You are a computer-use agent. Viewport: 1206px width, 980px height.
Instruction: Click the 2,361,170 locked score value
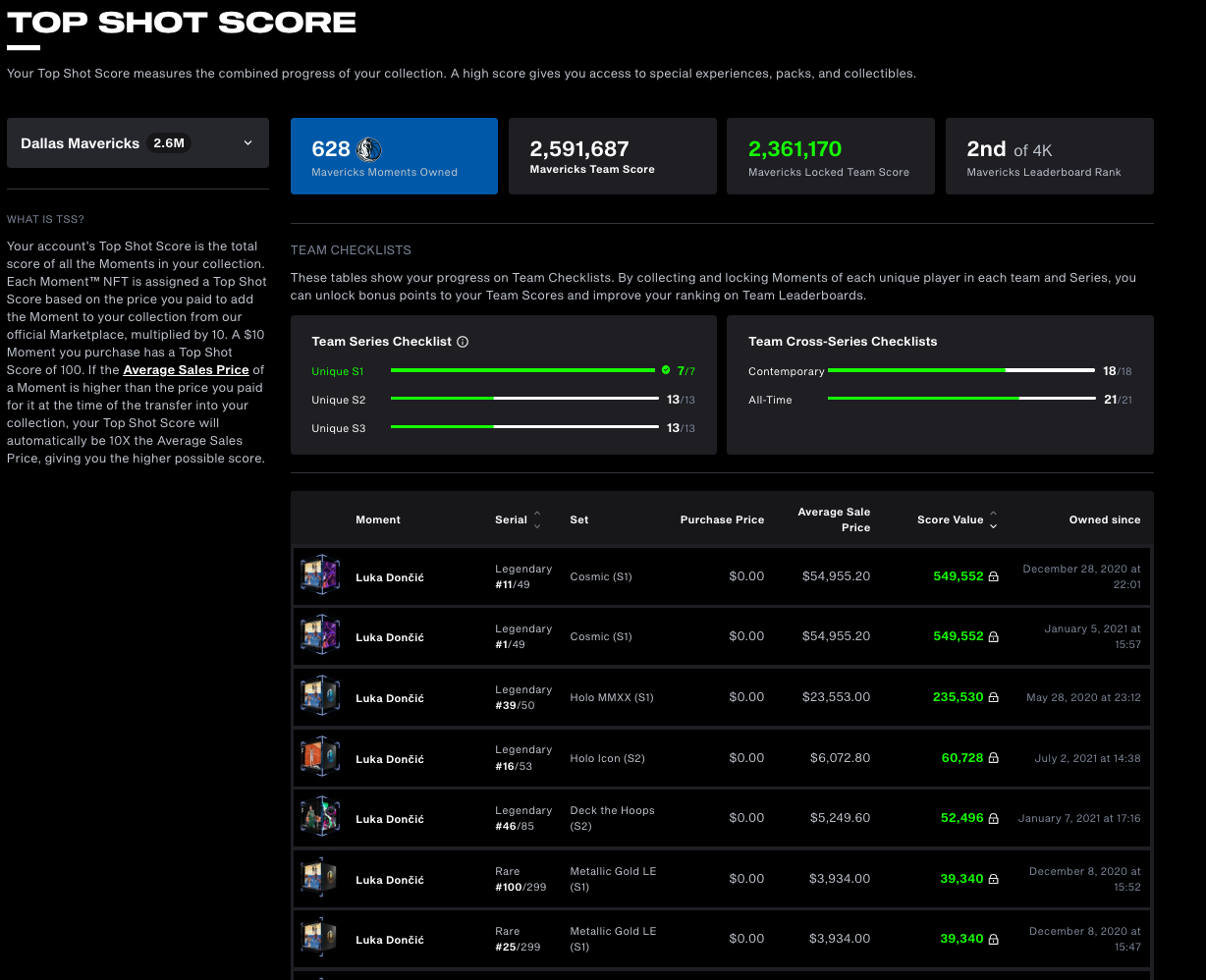795,149
